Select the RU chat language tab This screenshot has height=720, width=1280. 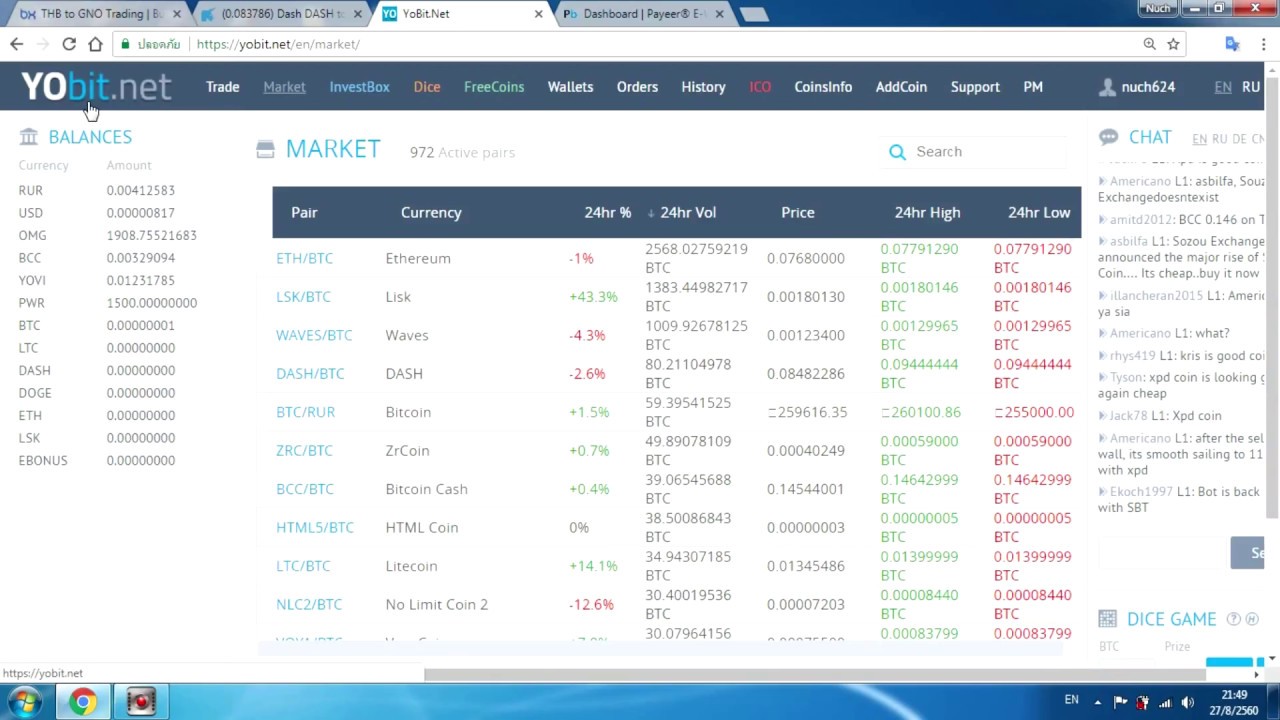point(1220,139)
